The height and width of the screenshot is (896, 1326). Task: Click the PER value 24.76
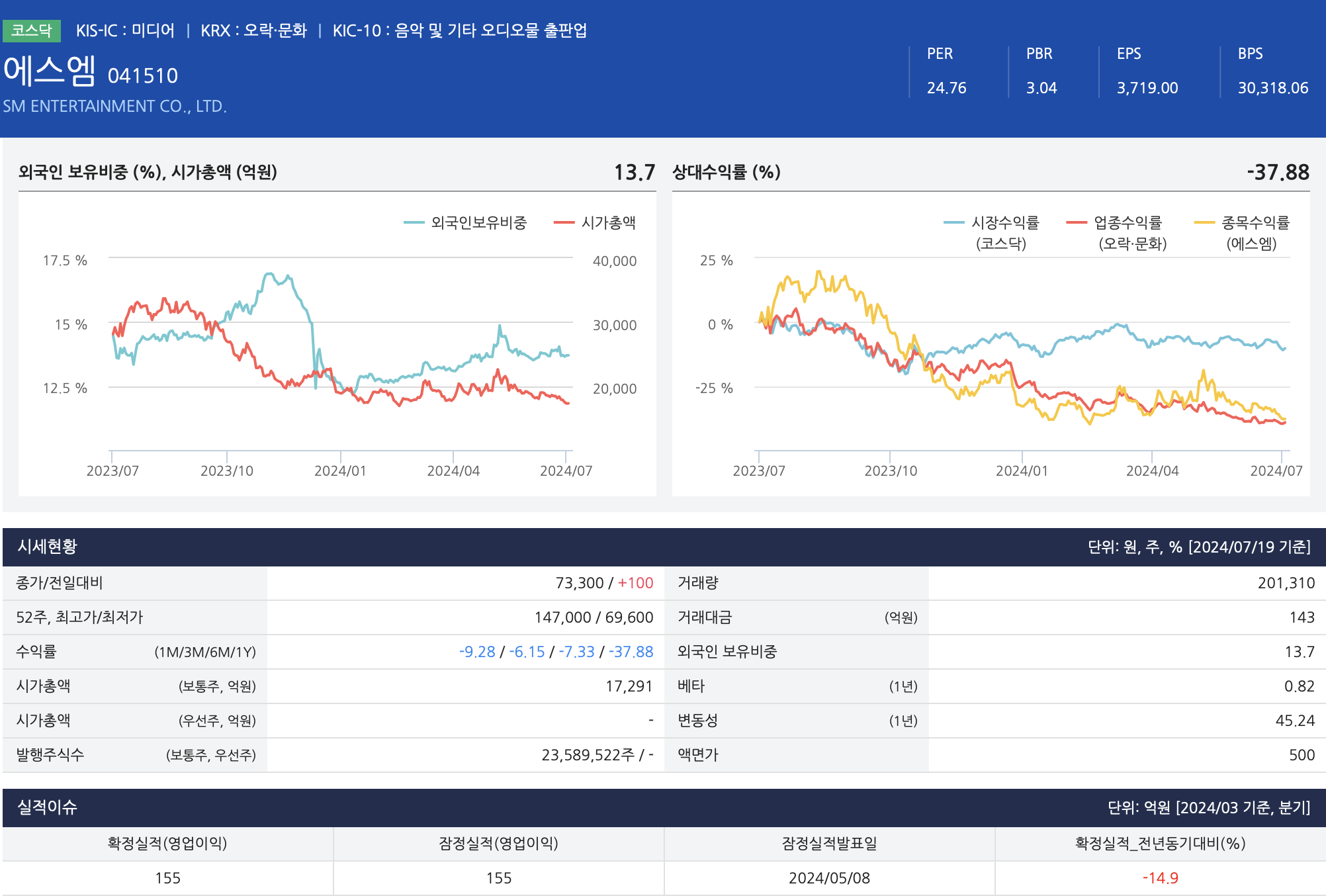tap(946, 88)
